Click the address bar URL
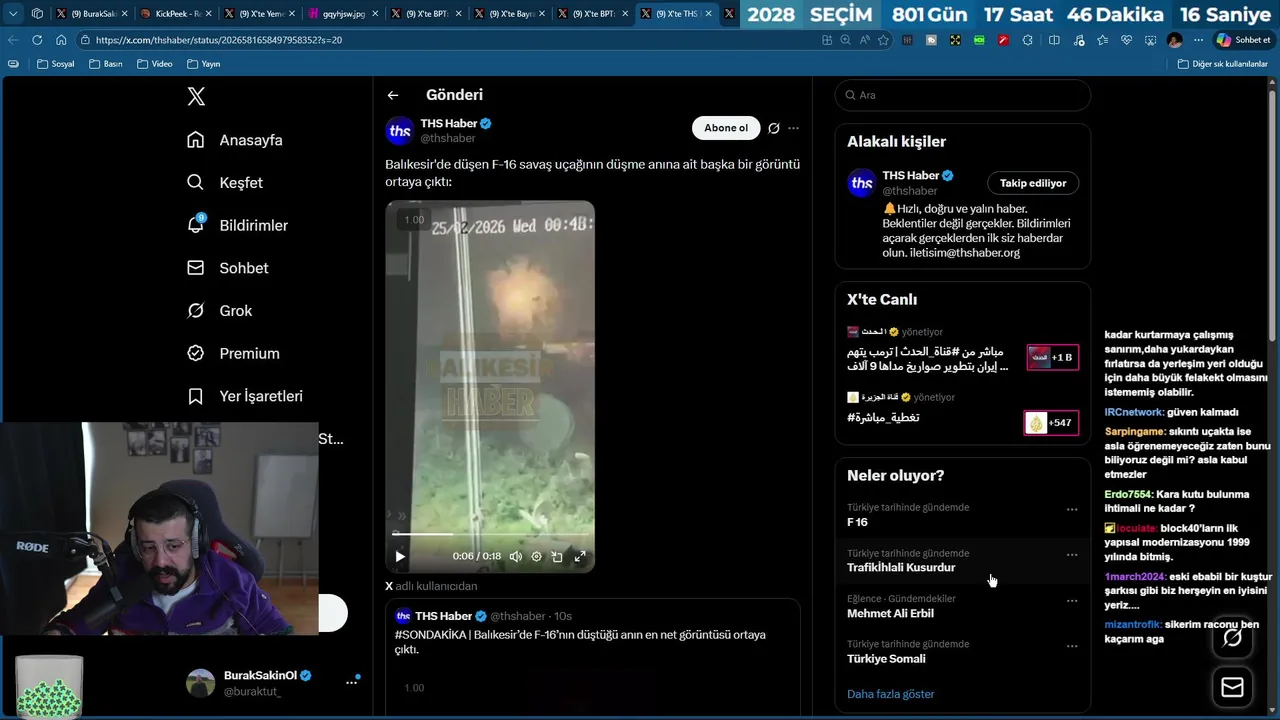Image resolution: width=1280 pixels, height=720 pixels. (219, 40)
